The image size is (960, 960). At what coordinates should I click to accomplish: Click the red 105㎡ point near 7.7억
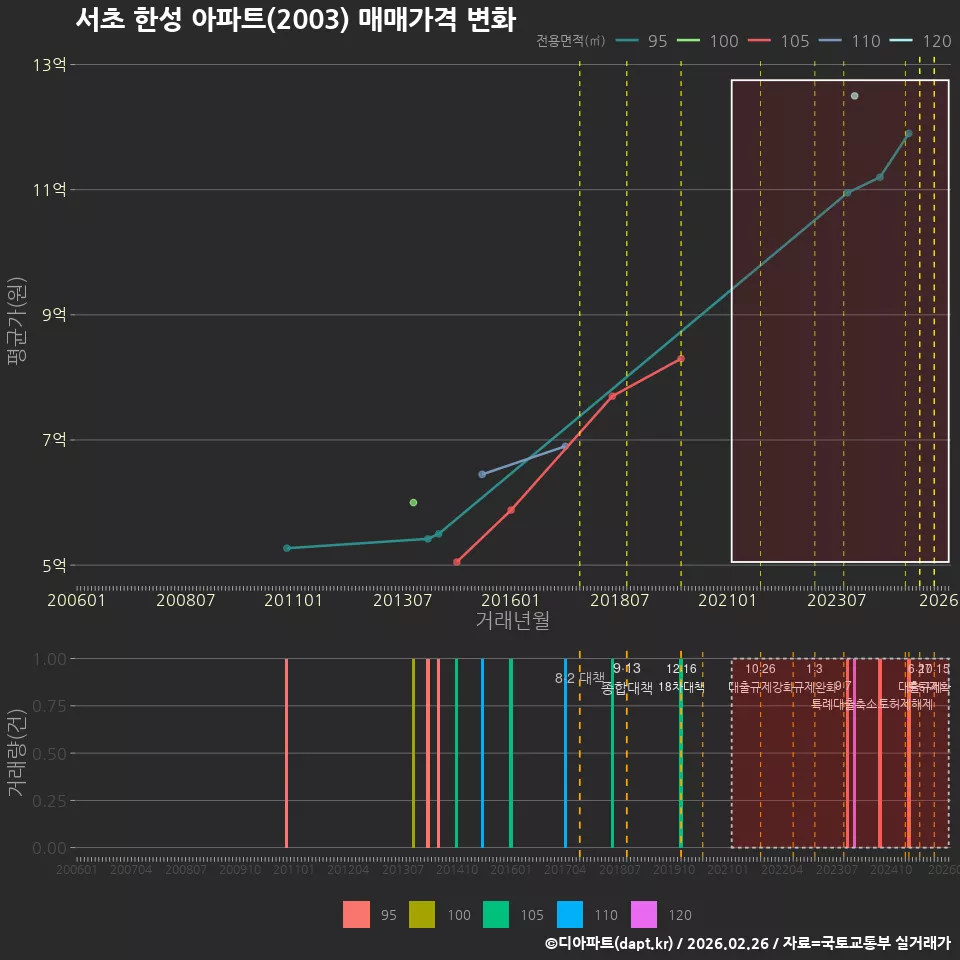(612, 396)
